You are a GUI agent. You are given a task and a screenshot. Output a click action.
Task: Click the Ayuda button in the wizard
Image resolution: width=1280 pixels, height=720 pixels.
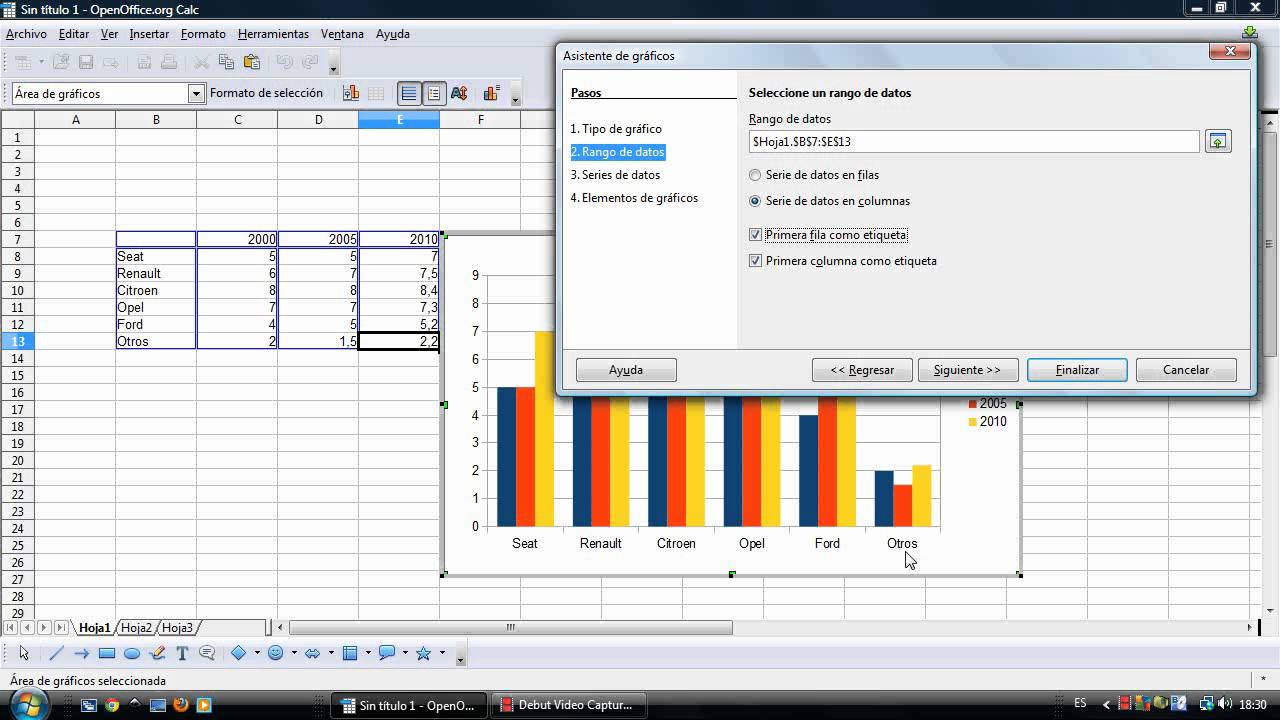click(x=626, y=370)
